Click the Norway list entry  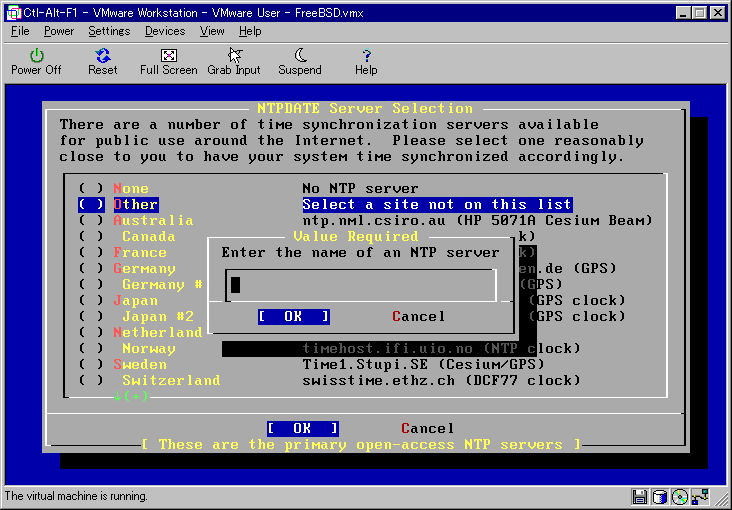tap(149, 349)
